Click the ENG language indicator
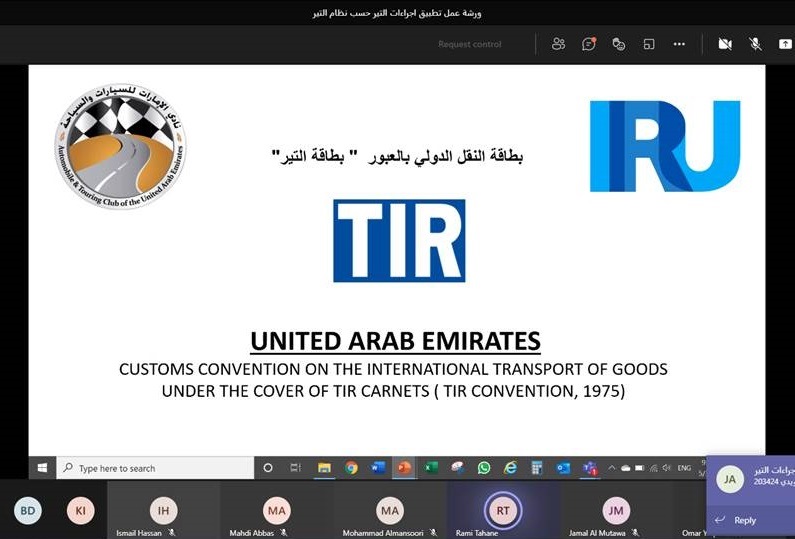 tap(684, 468)
